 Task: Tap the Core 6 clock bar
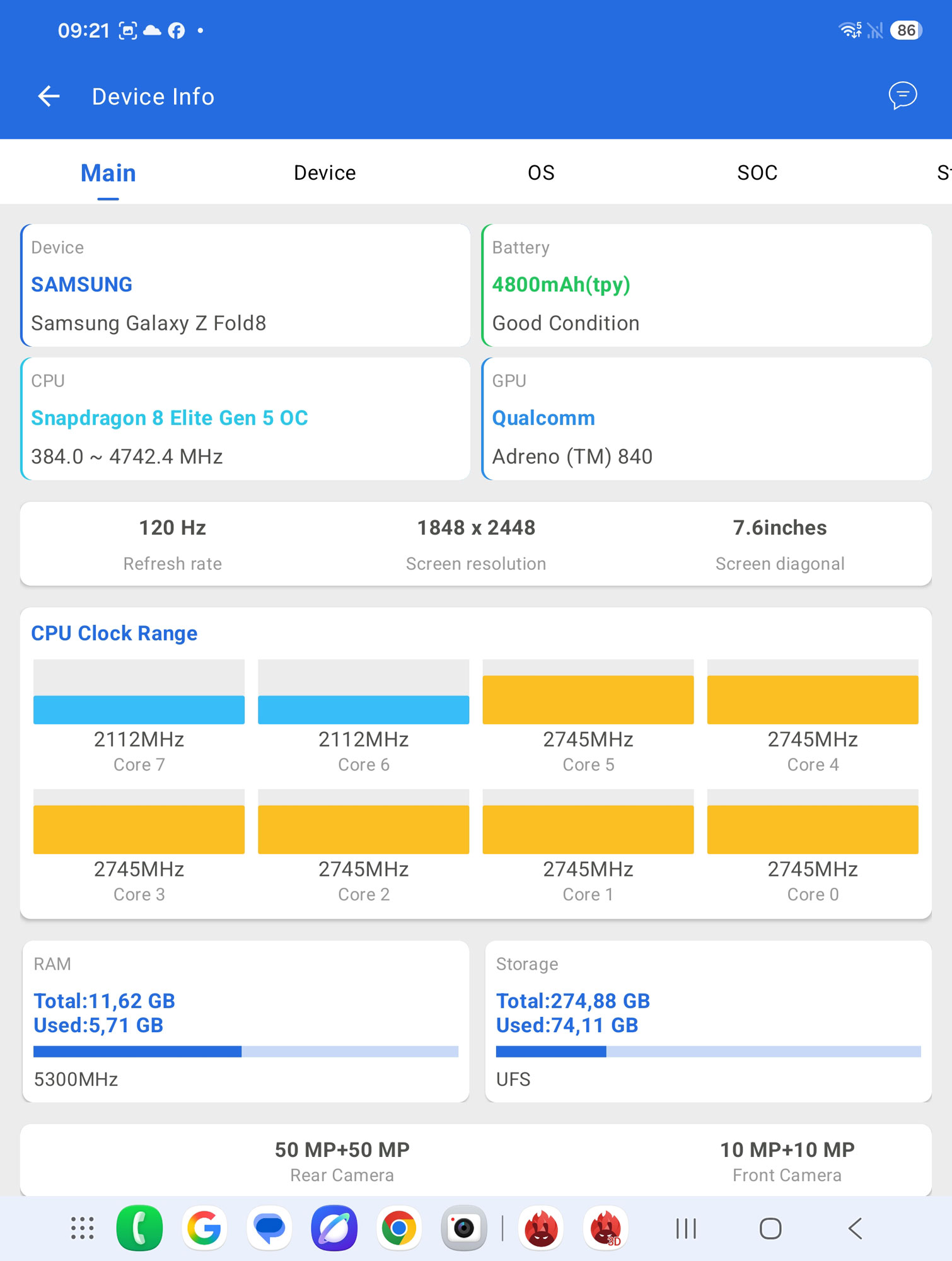tap(364, 692)
